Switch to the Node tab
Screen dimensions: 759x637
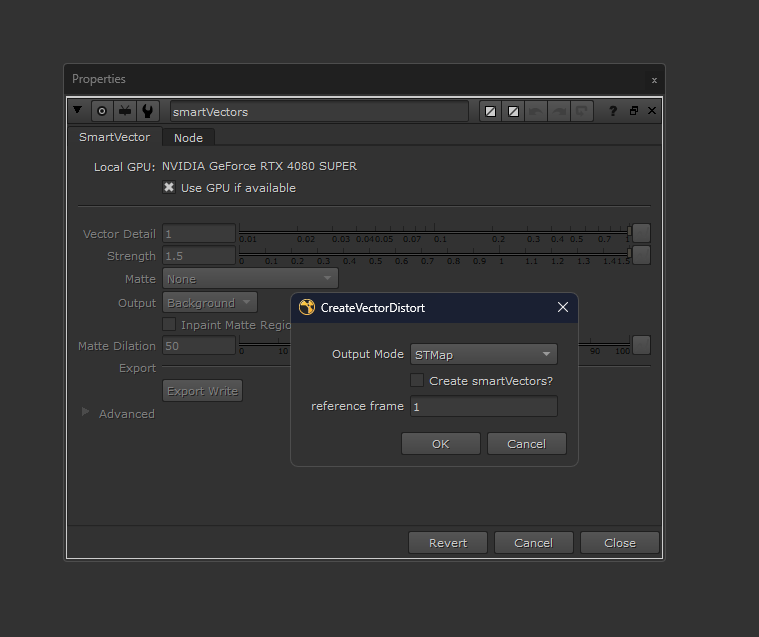[188, 138]
